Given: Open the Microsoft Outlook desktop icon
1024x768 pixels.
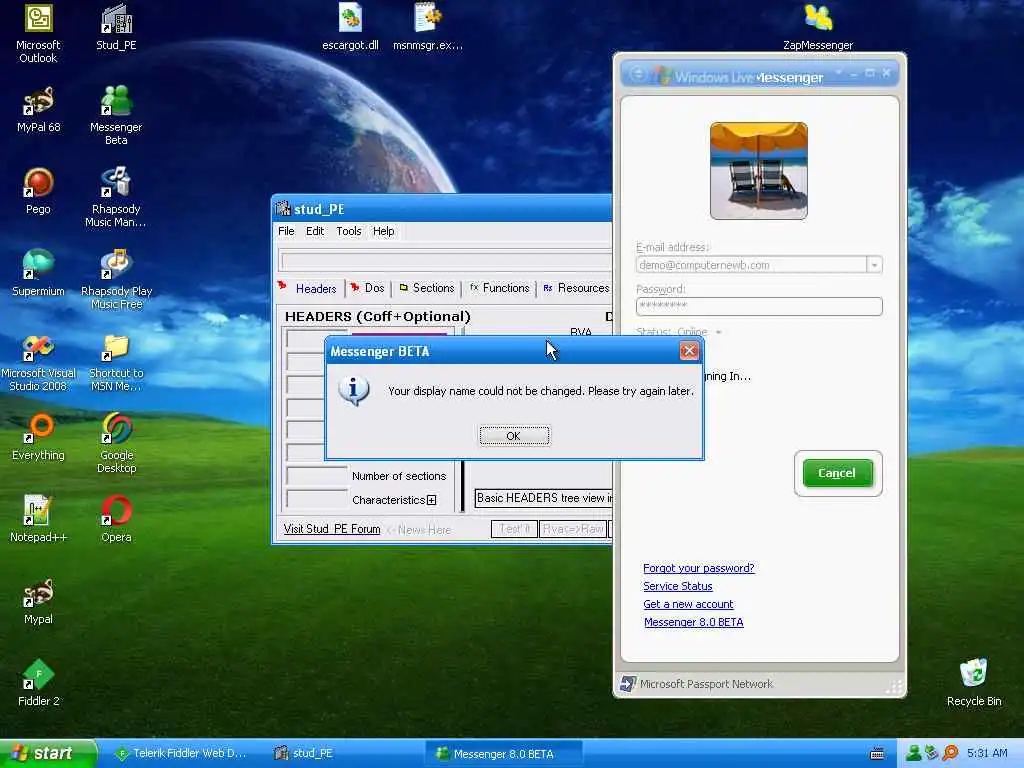Looking at the screenshot, I should coord(38,33).
